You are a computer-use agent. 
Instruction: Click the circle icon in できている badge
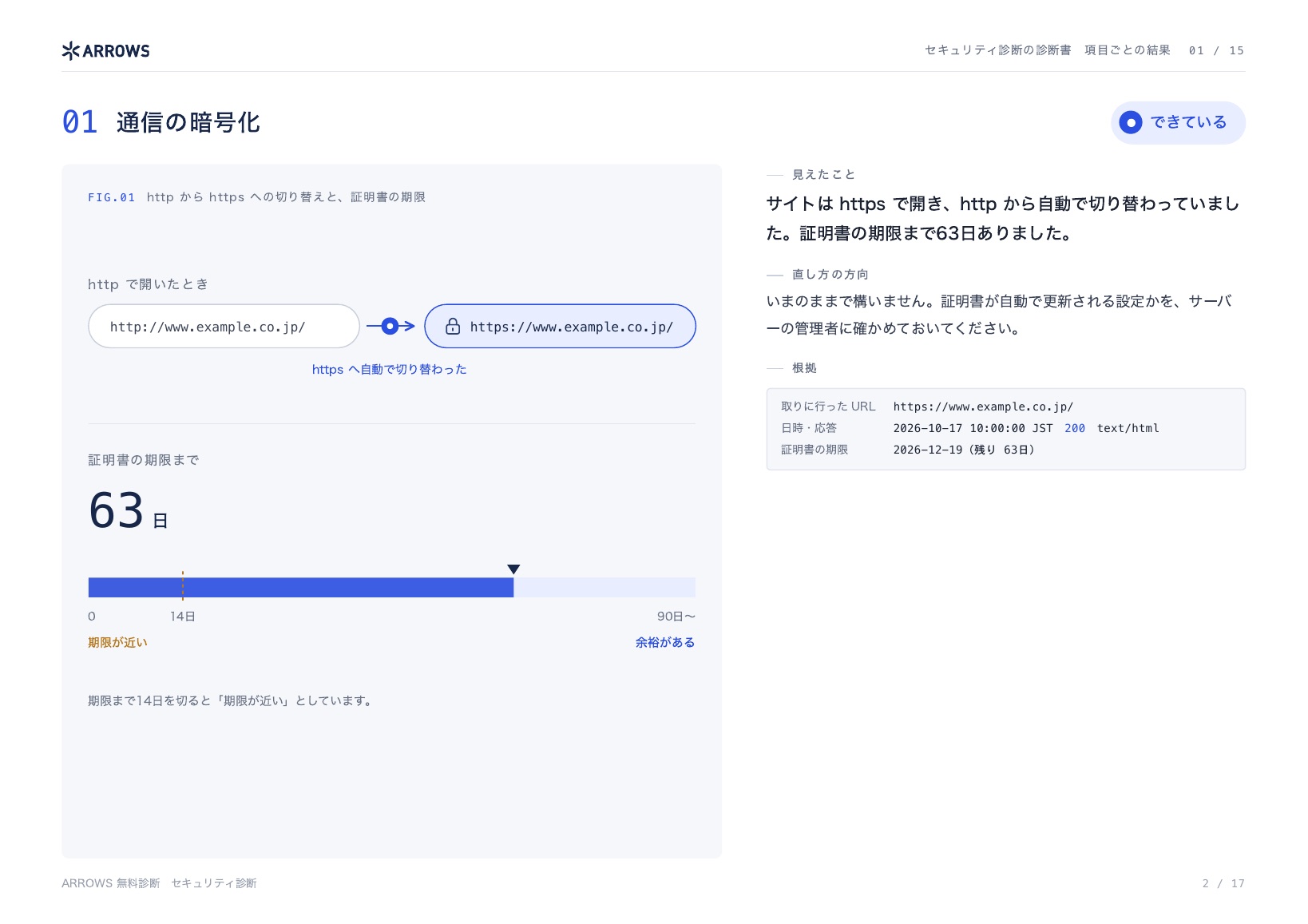click(x=1131, y=123)
